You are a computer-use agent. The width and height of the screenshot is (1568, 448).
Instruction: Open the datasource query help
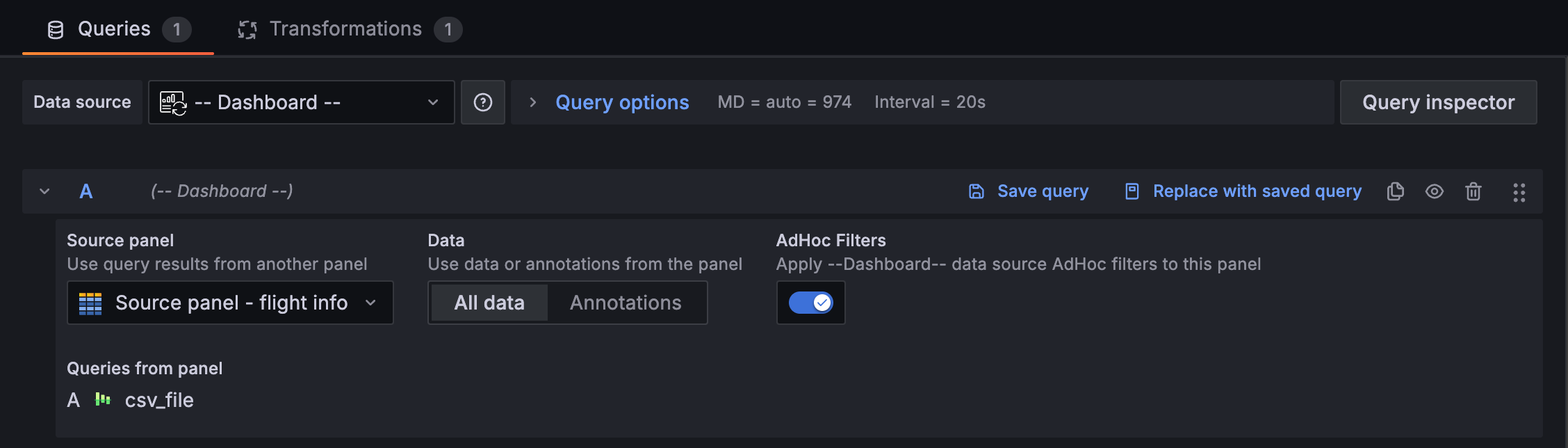(x=482, y=102)
